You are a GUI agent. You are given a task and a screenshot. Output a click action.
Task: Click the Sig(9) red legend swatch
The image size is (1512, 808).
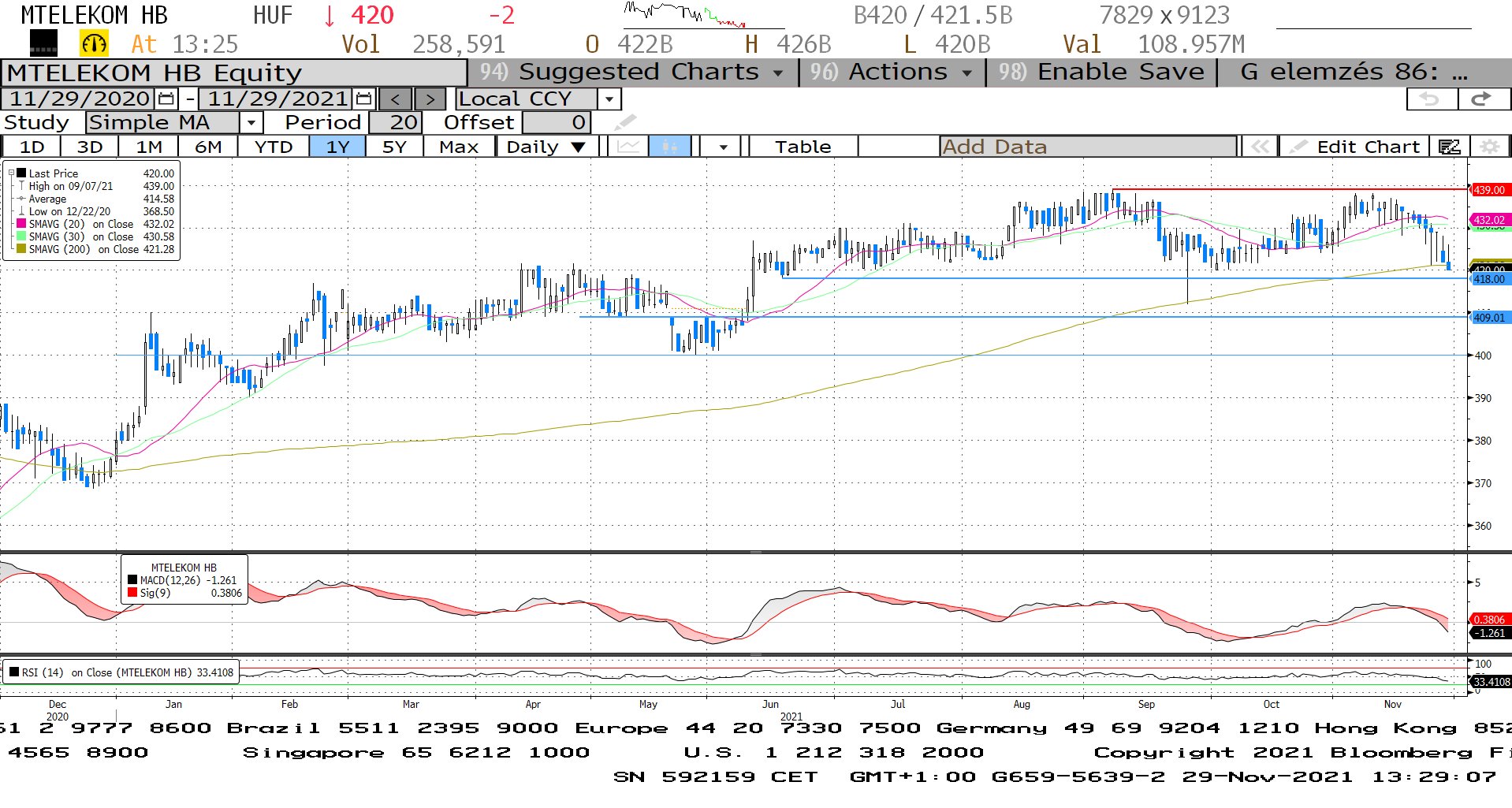tap(132, 593)
